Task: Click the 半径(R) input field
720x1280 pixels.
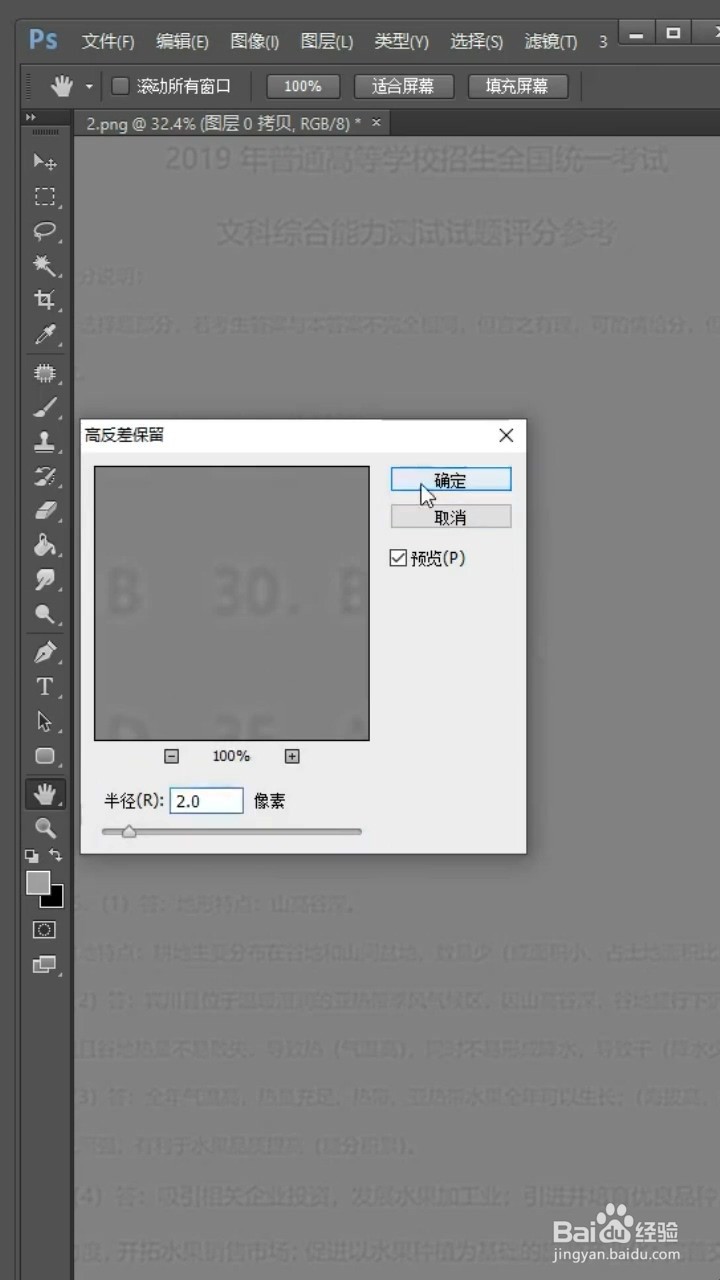Action: [206, 801]
